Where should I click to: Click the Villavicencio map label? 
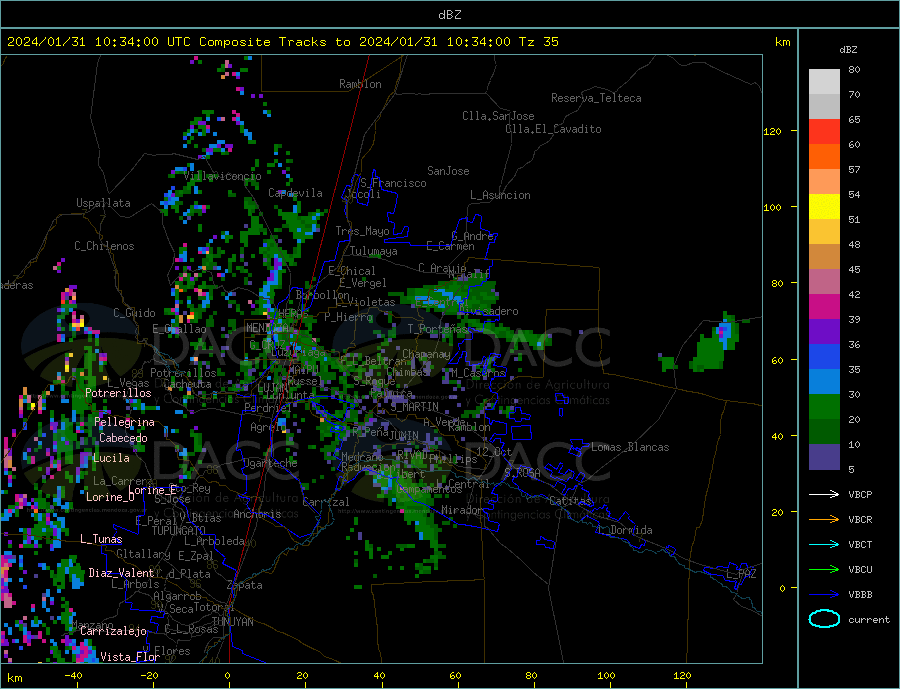coord(223,176)
